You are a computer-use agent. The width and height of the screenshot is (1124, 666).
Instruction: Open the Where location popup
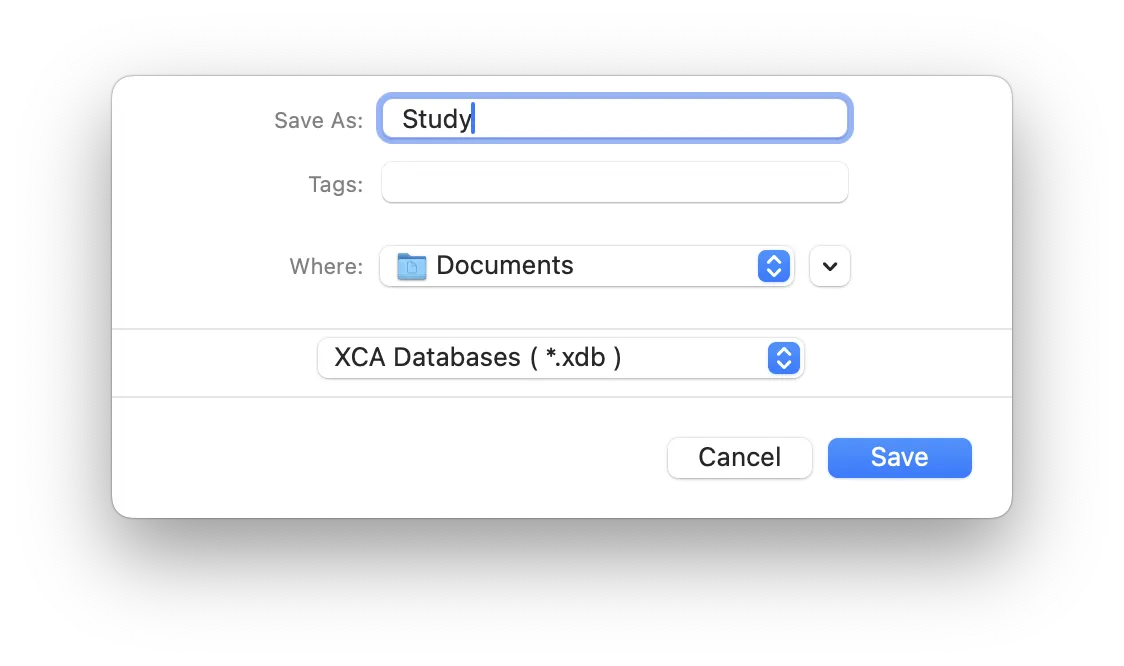coord(586,266)
